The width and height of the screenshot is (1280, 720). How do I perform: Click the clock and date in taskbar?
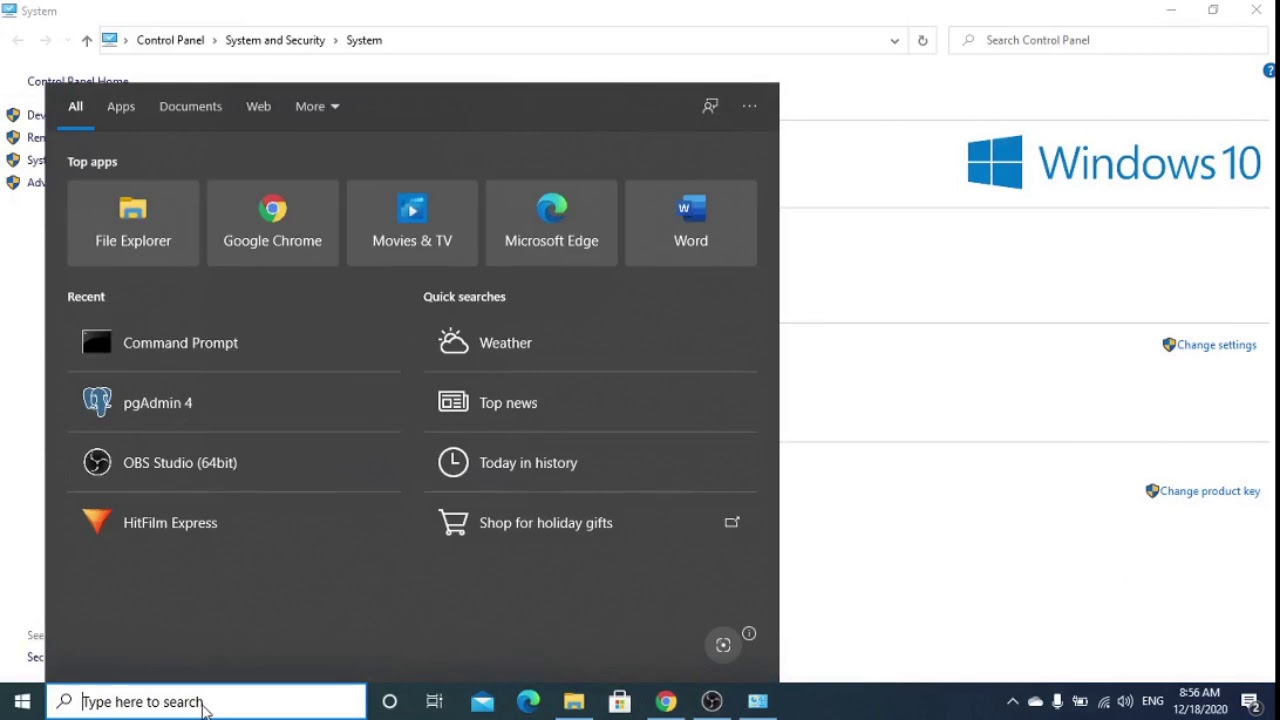coord(1200,702)
